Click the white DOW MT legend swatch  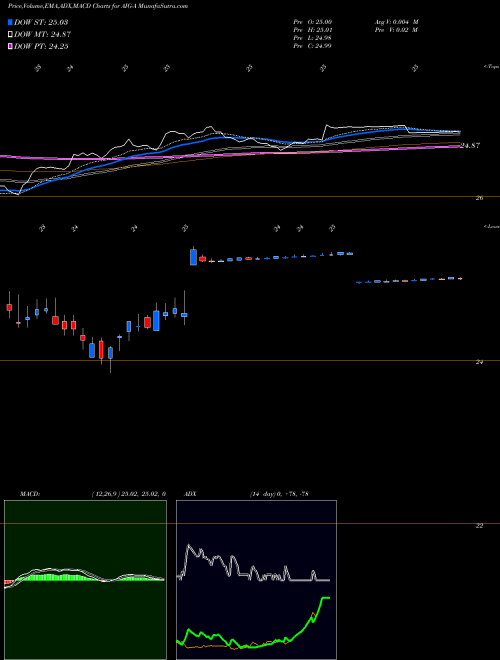coord(11,35)
